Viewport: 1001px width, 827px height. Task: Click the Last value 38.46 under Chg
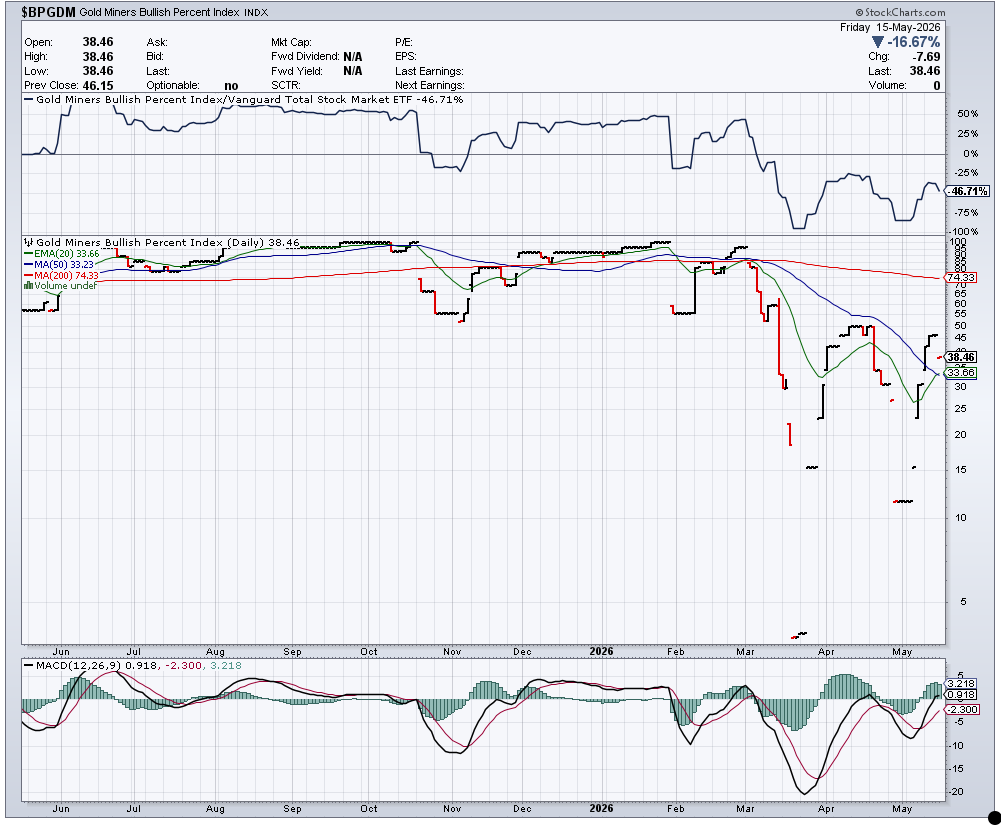tap(925, 71)
